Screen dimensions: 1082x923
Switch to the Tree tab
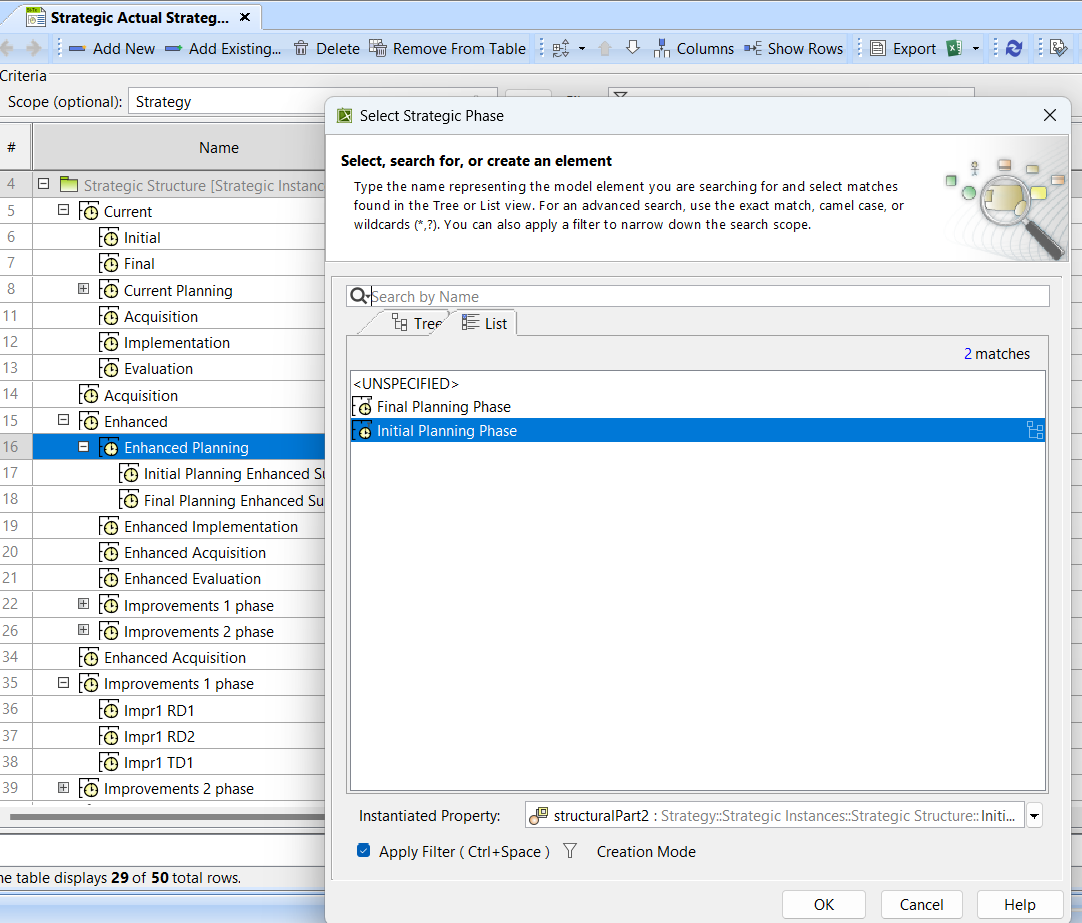click(x=417, y=323)
